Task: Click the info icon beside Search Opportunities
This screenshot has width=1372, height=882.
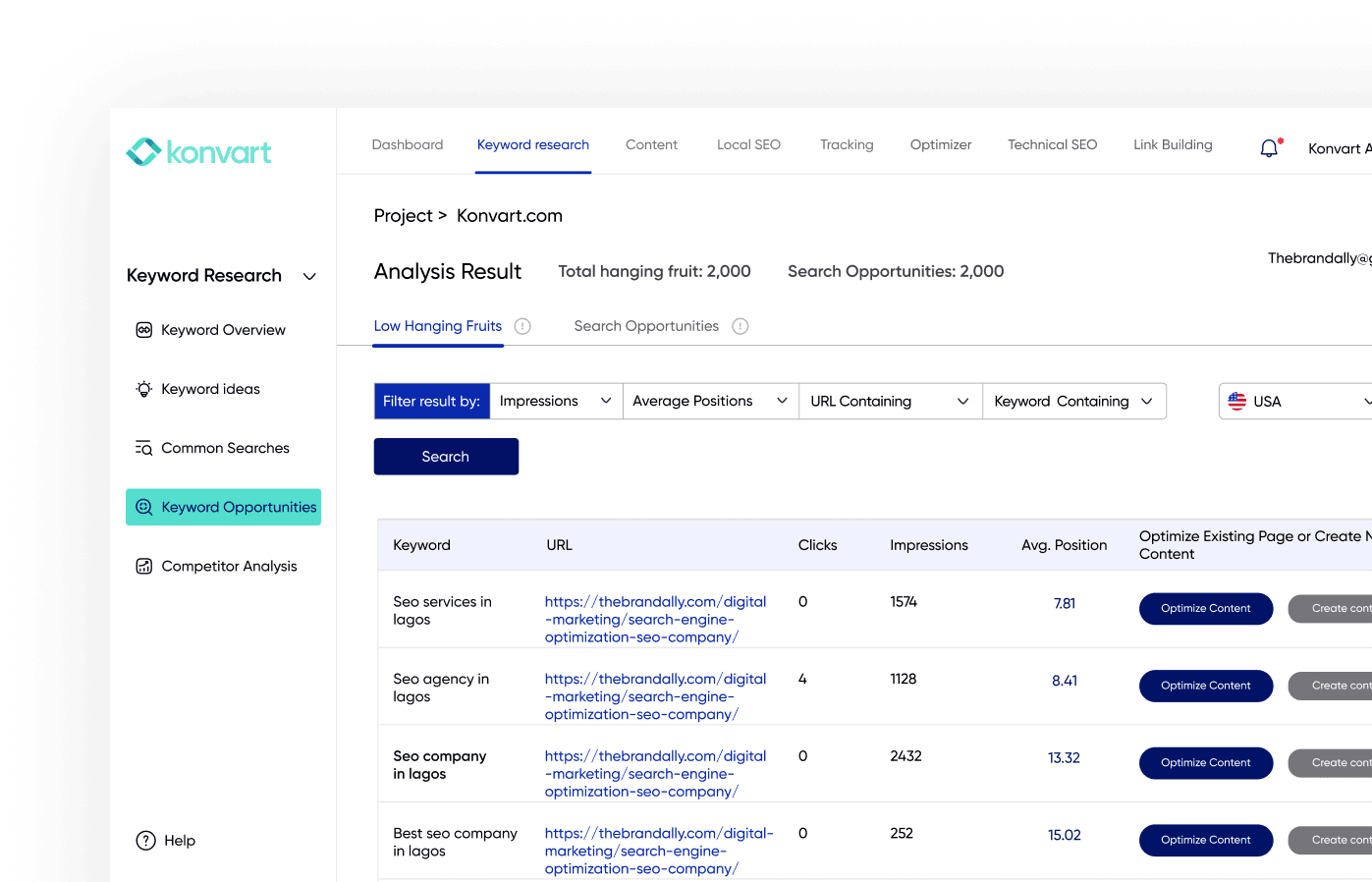Action: tap(740, 326)
